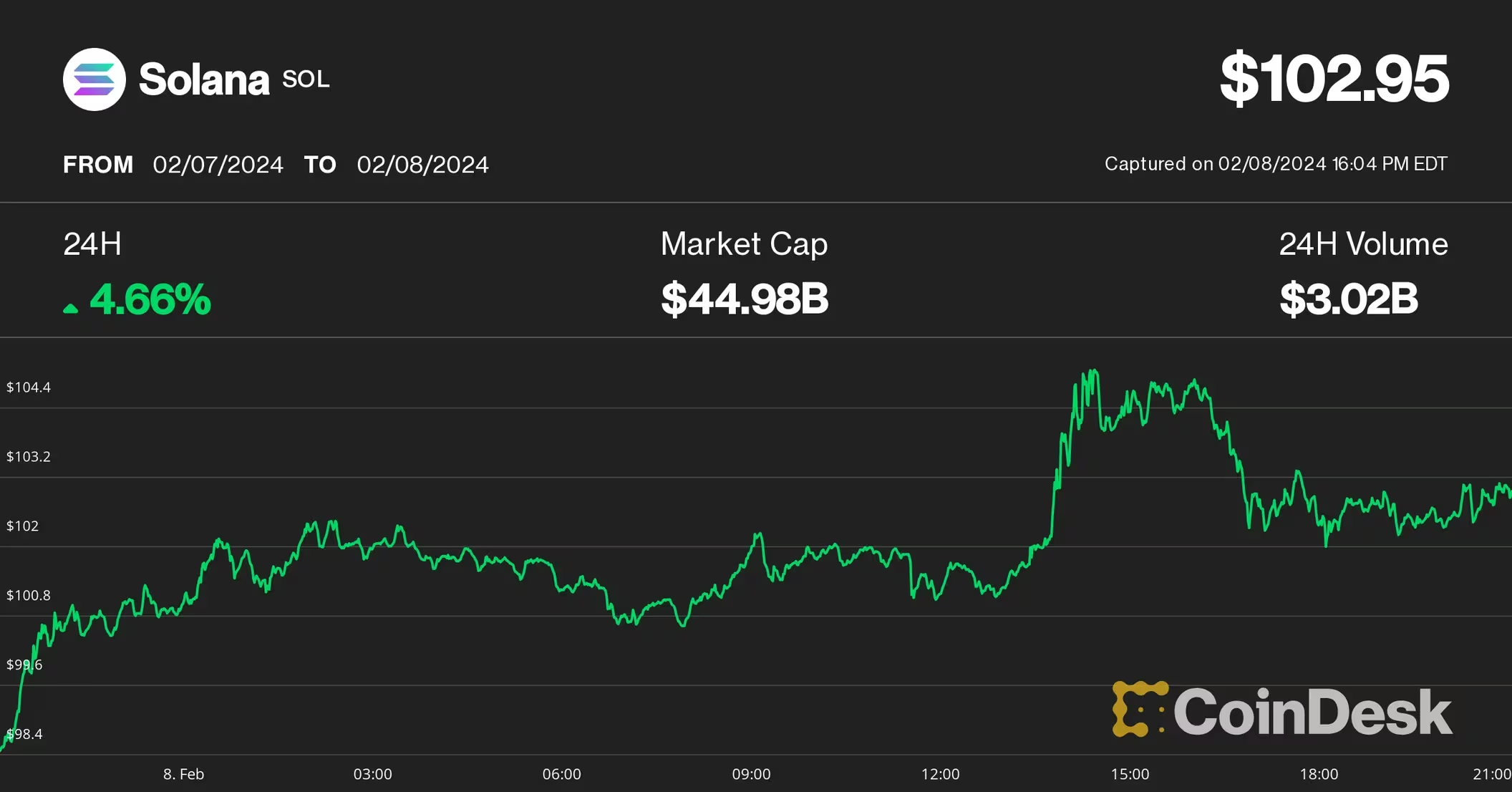Click the 8. Feb date axis marker

pyautogui.click(x=183, y=774)
